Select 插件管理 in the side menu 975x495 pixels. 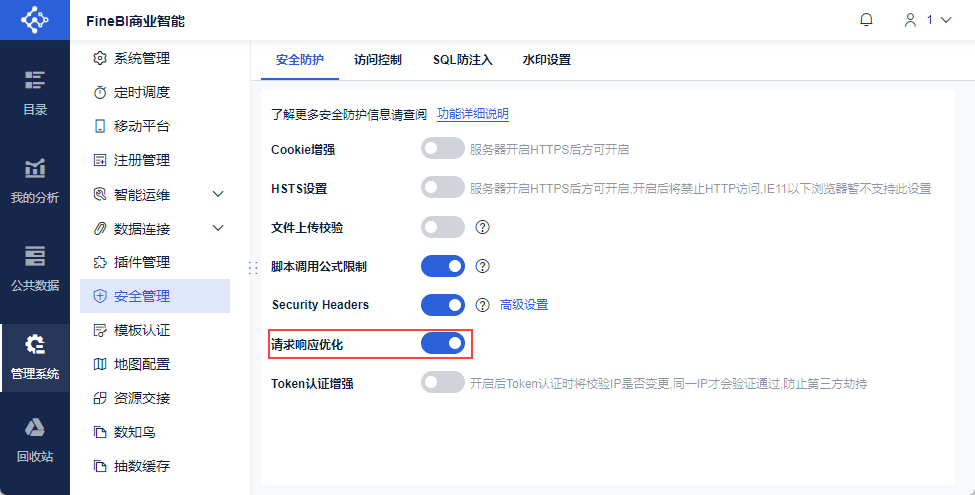point(142,262)
